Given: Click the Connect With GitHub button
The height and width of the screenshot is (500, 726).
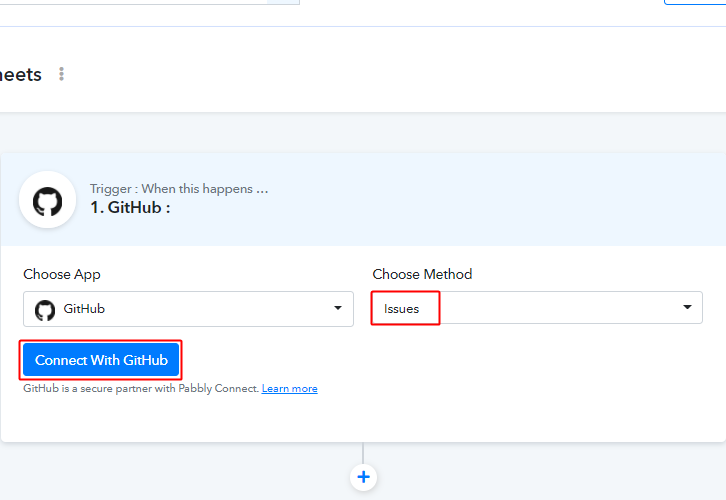Looking at the screenshot, I should 101,360.
